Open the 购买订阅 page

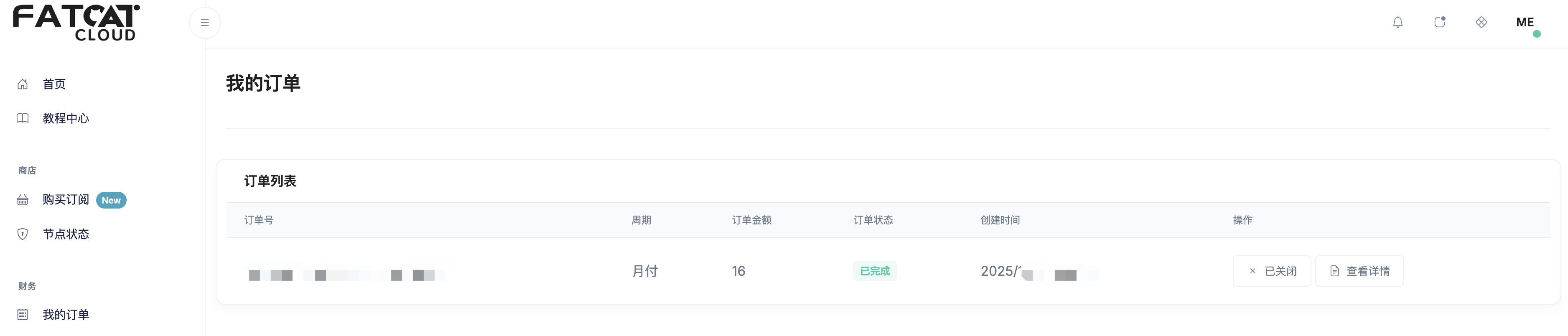click(x=66, y=200)
